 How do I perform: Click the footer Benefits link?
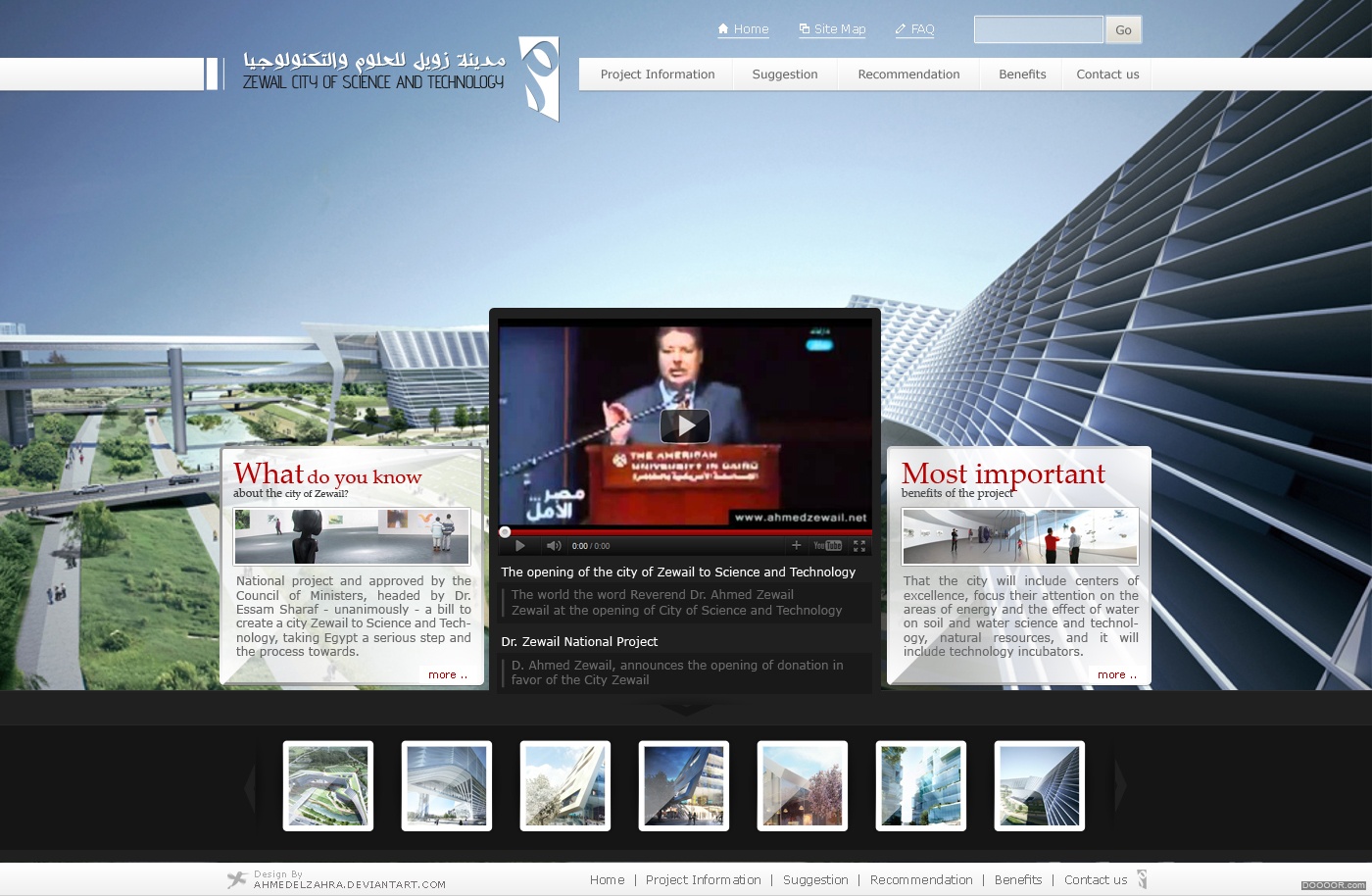1018,880
